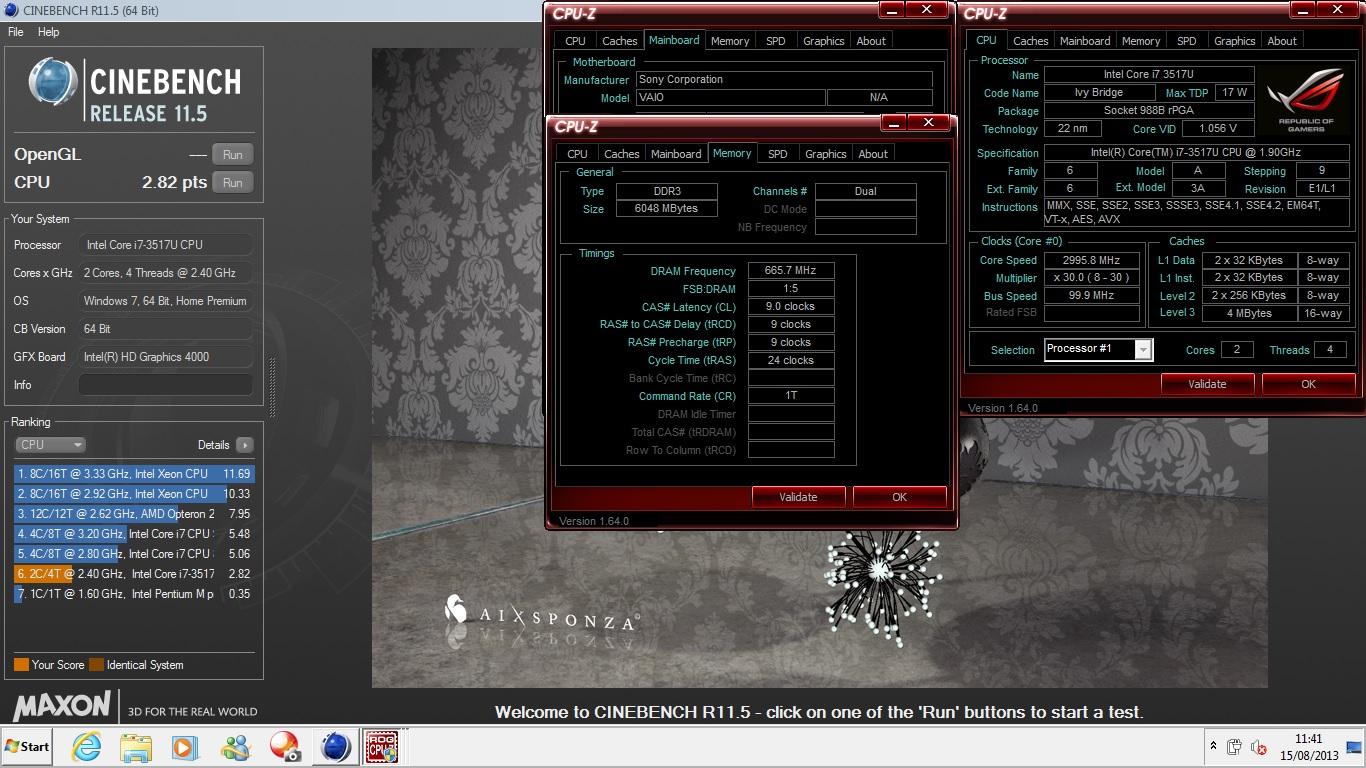Click OK in CPU-Z Memory window
The height and width of the screenshot is (768, 1366).
[899, 497]
